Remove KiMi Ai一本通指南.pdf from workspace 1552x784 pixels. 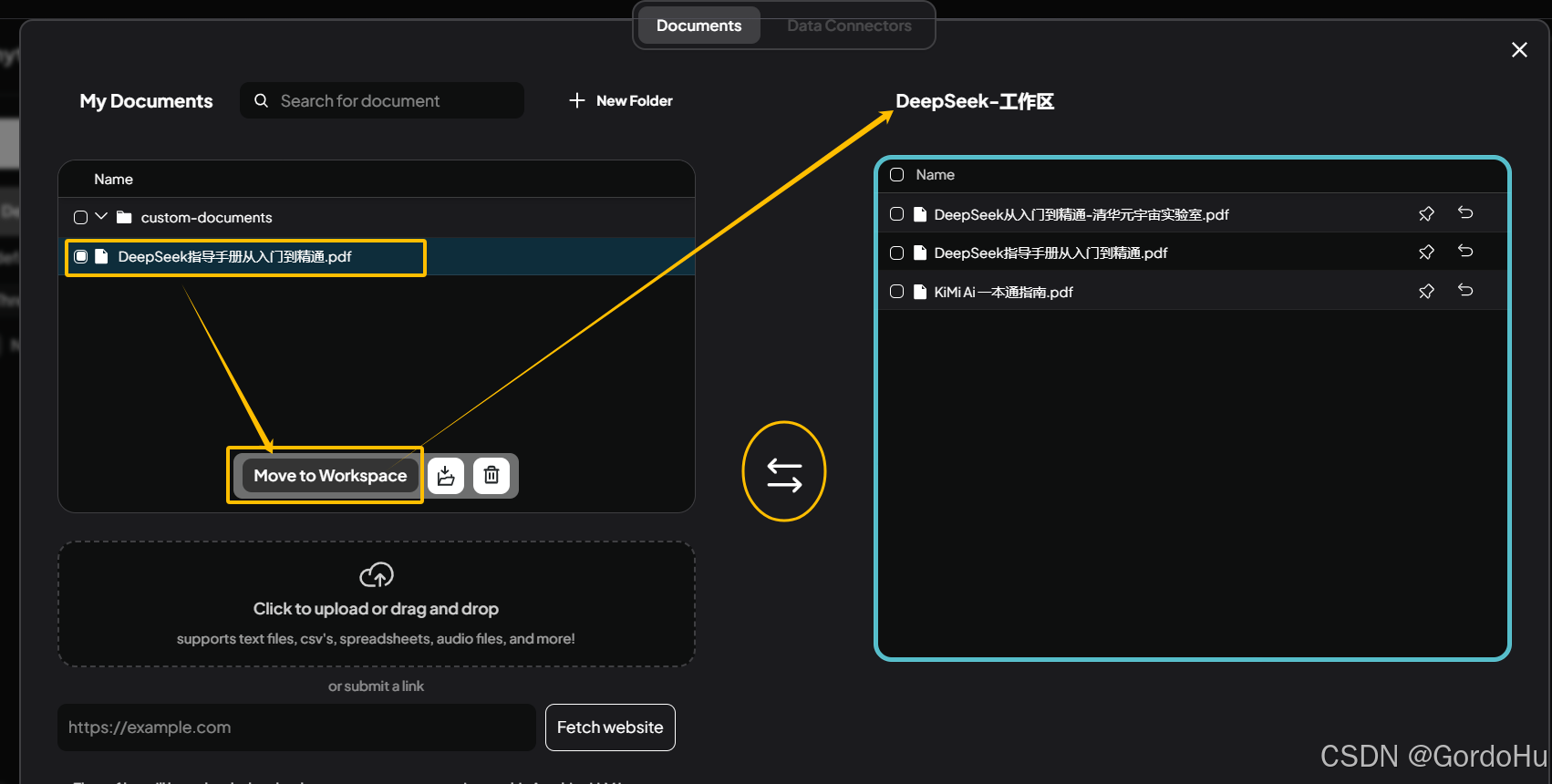pos(1465,290)
